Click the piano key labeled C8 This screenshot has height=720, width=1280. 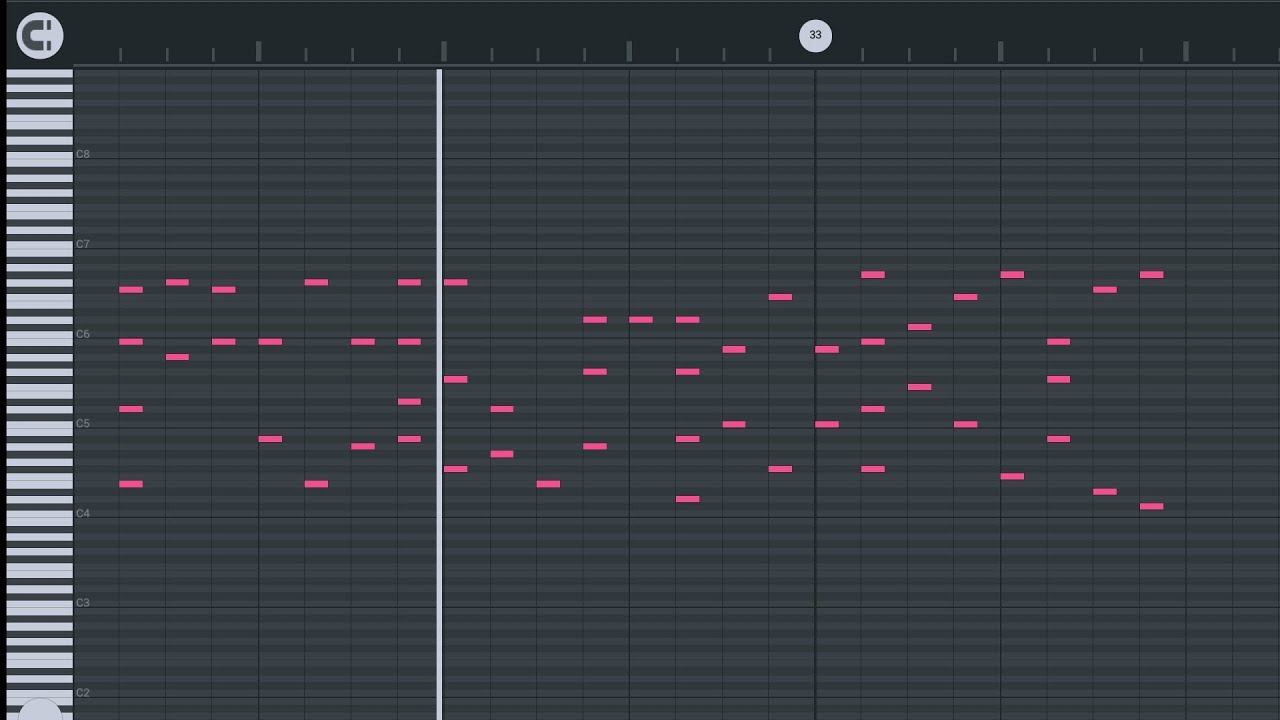click(x=40, y=156)
